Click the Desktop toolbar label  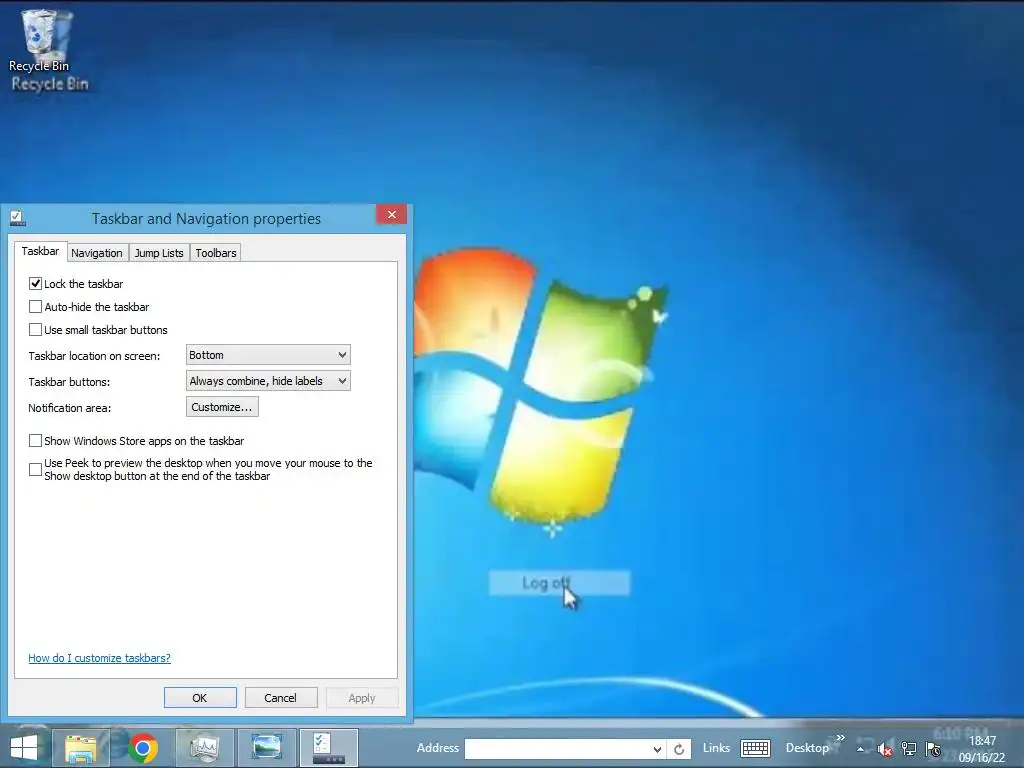tap(807, 748)
